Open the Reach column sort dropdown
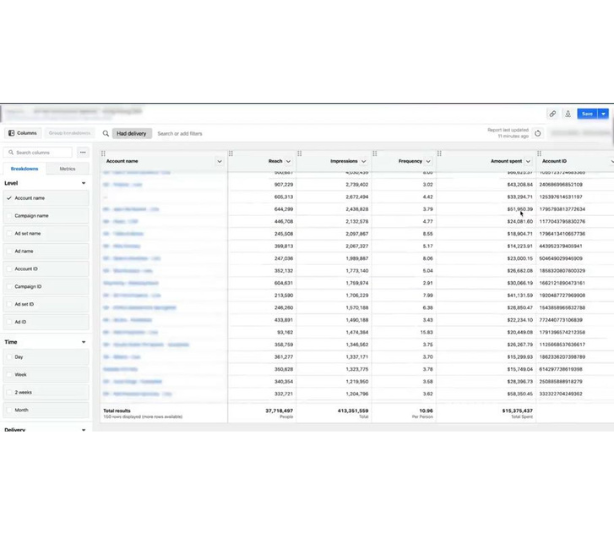 coord(289,161)
